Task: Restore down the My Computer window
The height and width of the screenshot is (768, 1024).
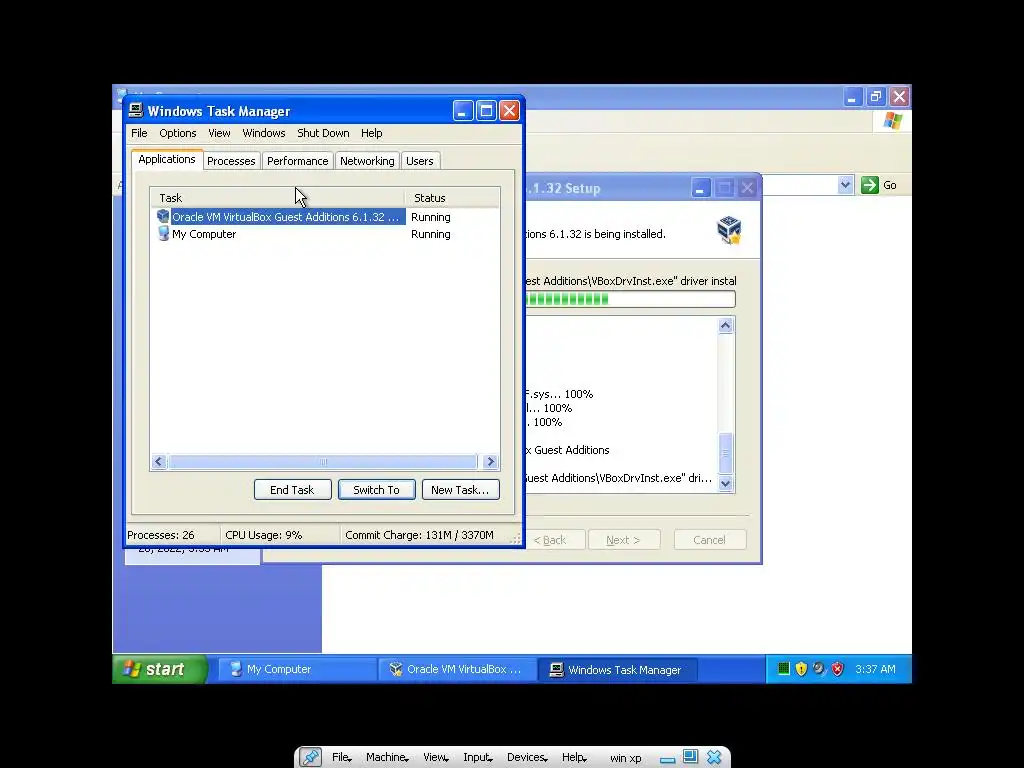Action: 875,97
